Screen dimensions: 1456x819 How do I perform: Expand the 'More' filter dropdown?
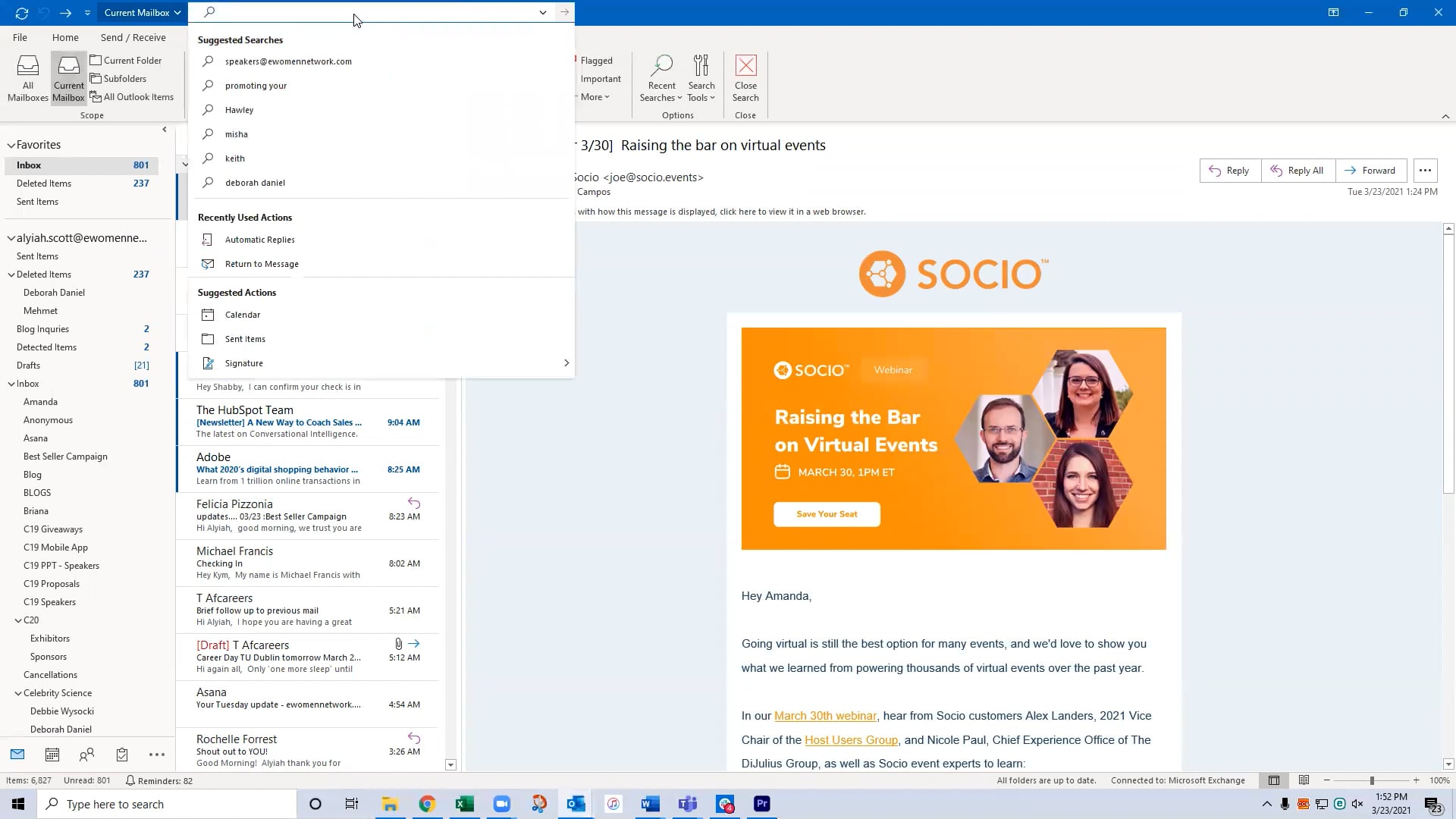(x=595, y=96)
